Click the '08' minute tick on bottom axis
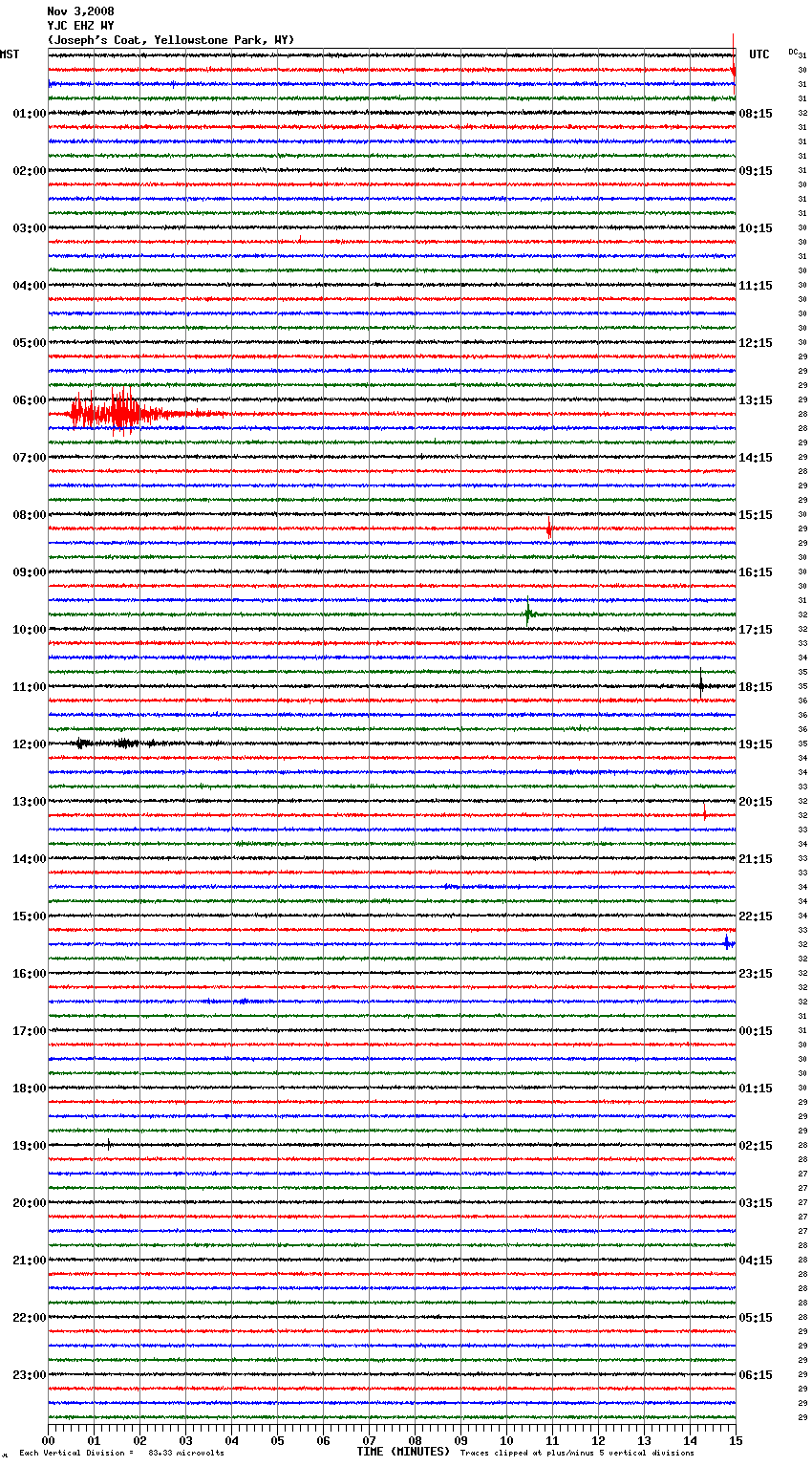This screenshot has height=1466, width=812. pyautogui.click(x=415, y=1440)
